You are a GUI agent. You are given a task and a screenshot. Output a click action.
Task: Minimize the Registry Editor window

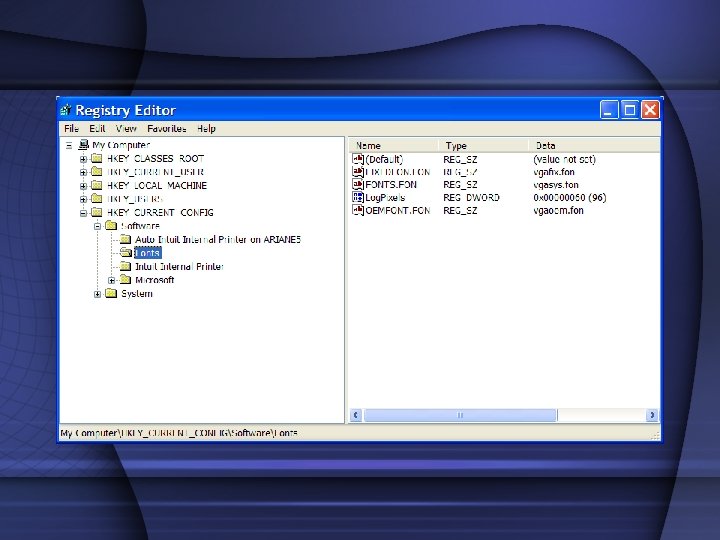point(609,110)
